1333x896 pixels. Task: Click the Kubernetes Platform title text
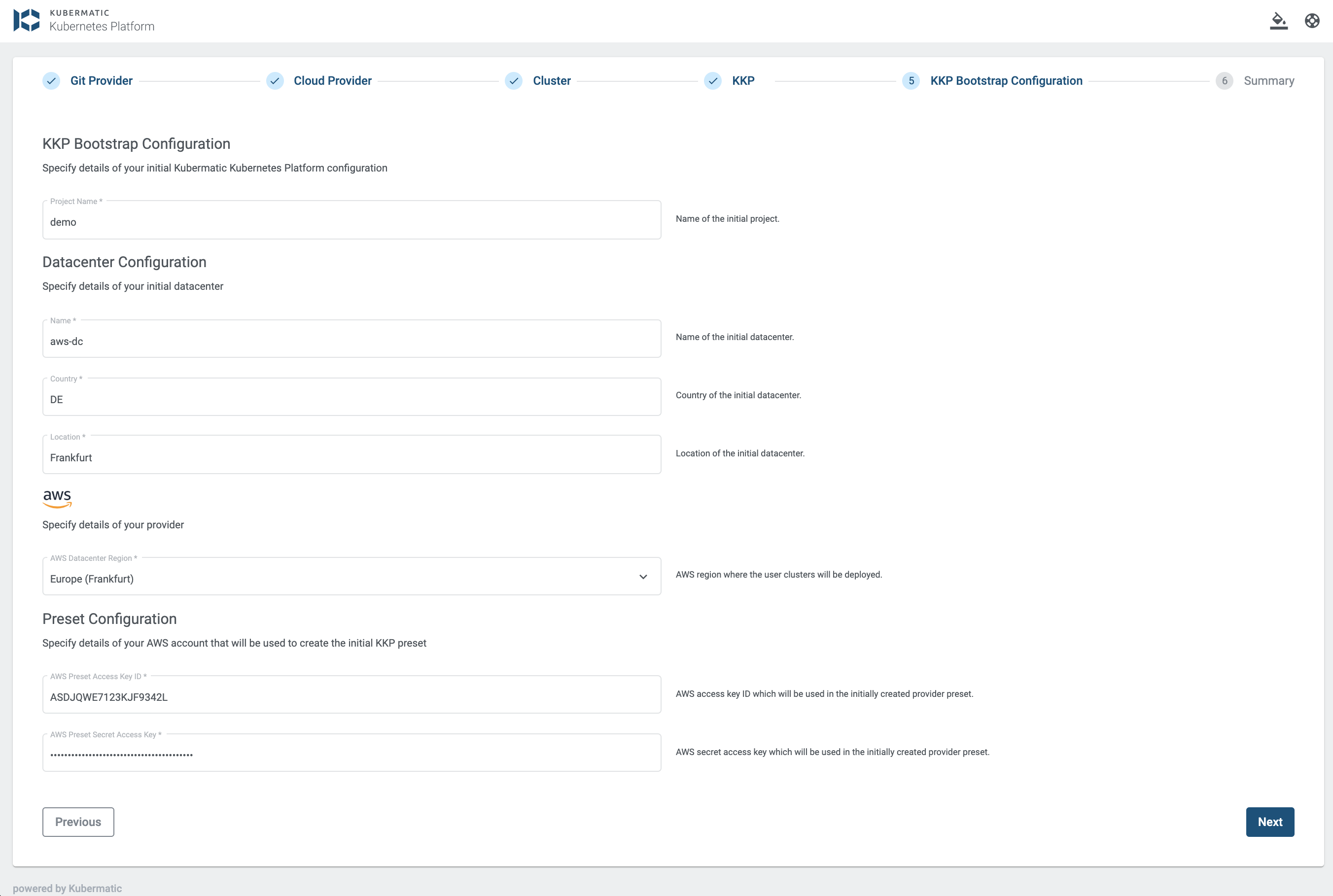pos(102,26)
